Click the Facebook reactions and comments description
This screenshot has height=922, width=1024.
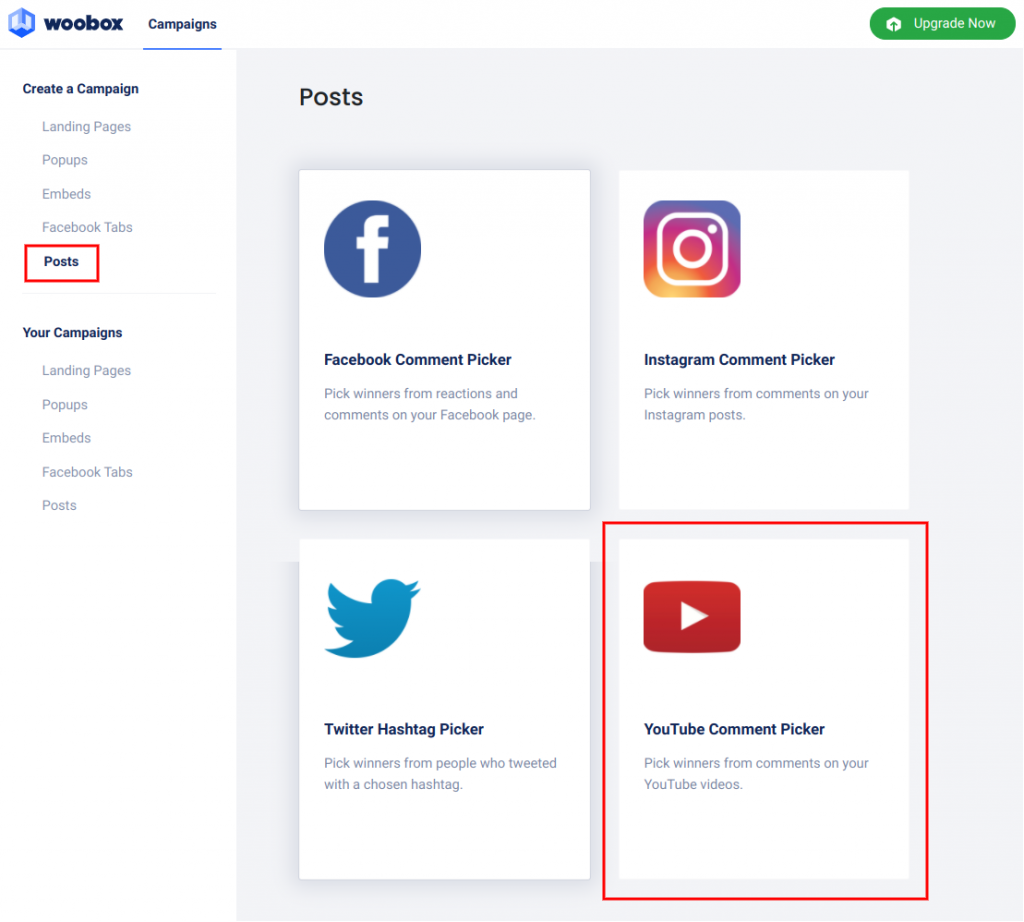point(430,404)
